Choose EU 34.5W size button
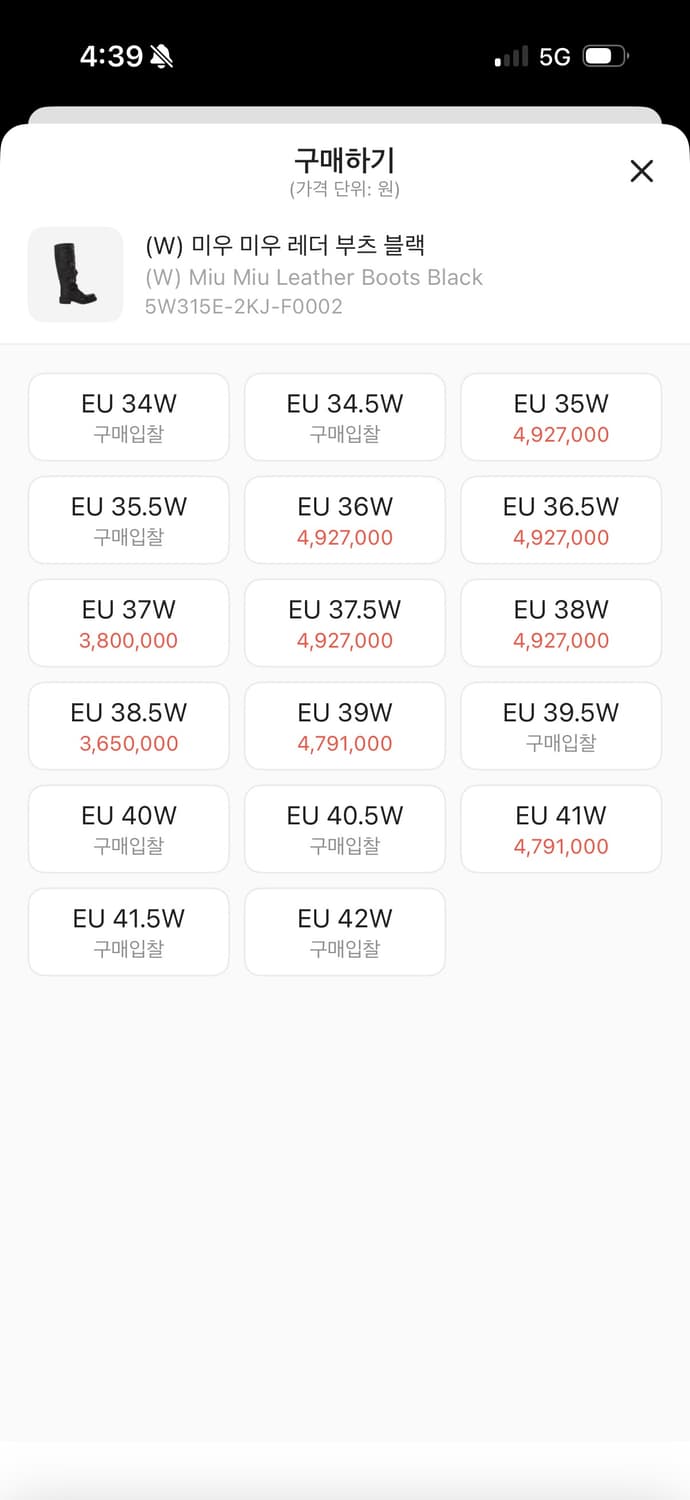Screen dimensions: 690x1500 (345, 417)
